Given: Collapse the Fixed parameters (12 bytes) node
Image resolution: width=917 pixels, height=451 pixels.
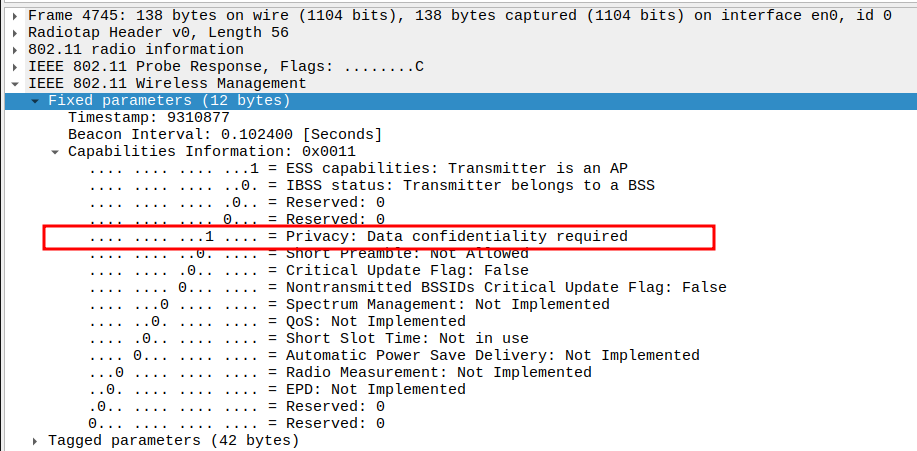Looking at the screenshot, I should pos(36,101).
